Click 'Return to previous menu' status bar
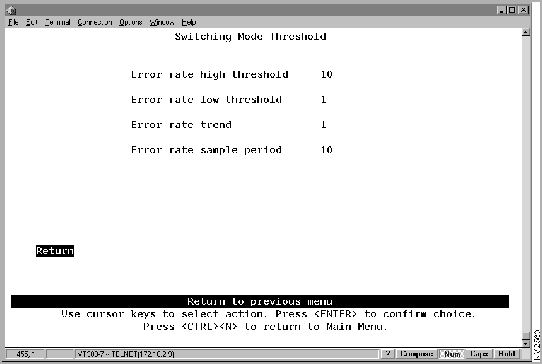Image resolution: width=542 pixels, height=364 pixels. pos(260,301)
